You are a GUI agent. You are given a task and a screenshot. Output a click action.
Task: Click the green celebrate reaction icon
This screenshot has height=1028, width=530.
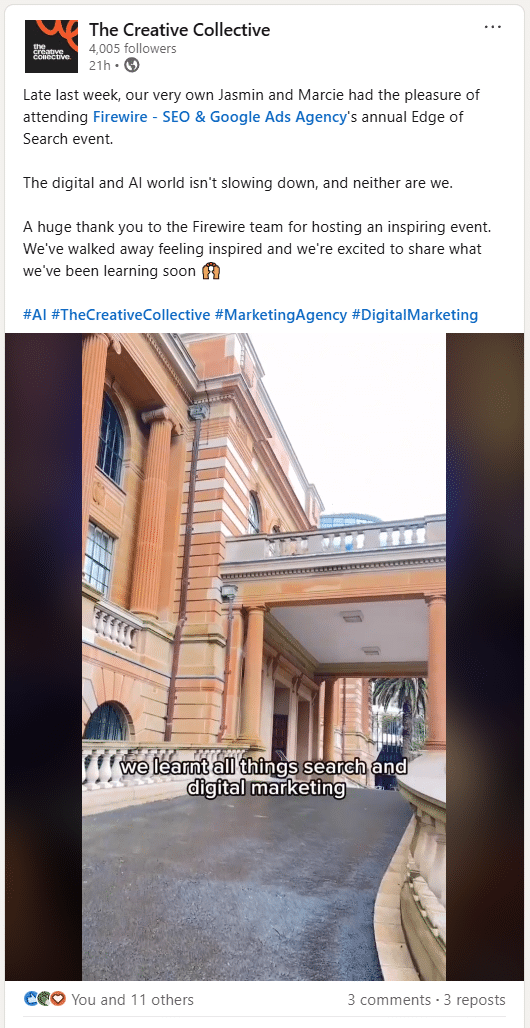click(x=45, y=999)
